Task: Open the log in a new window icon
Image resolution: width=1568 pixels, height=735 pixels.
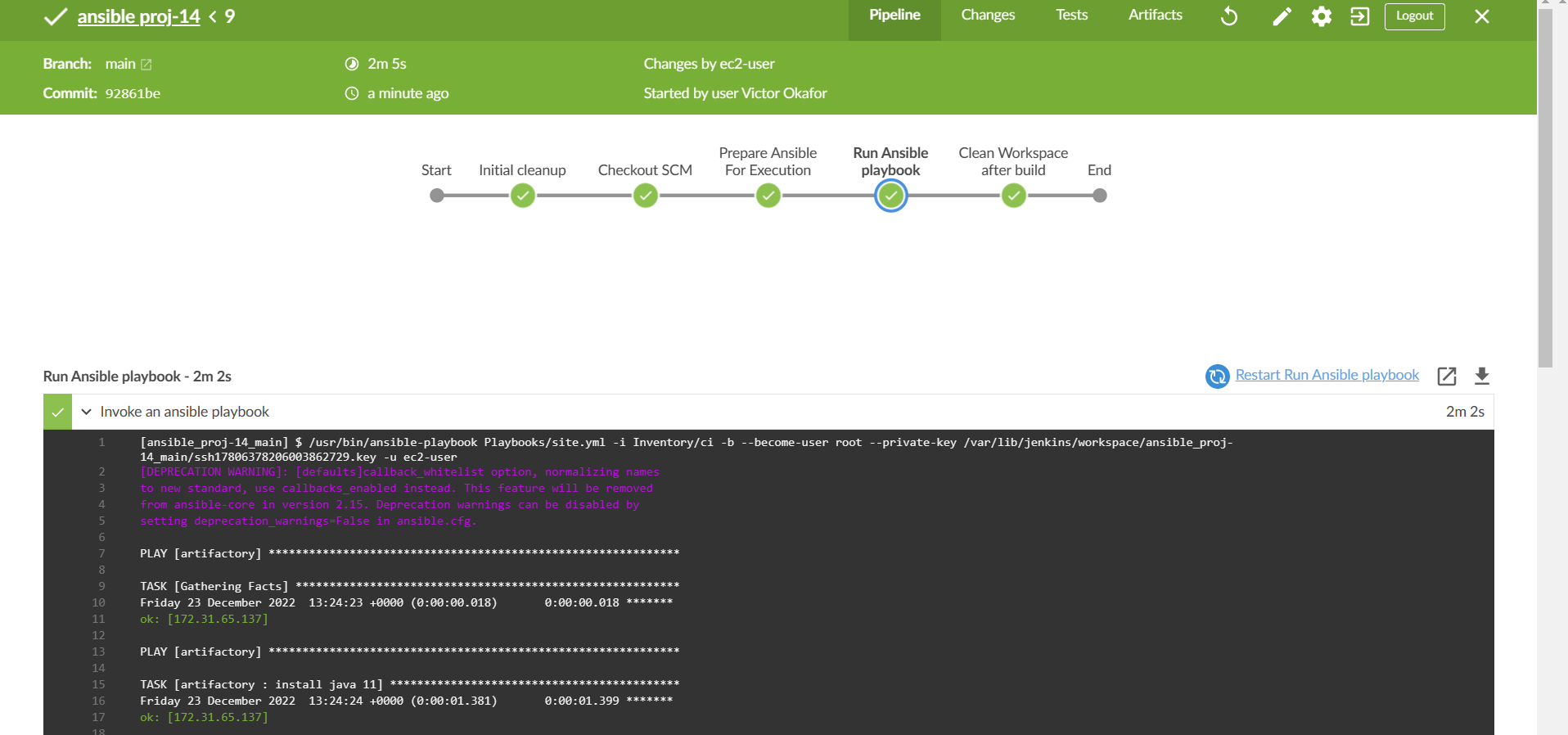Action: pyautogui.click(x=1446, y=376)
